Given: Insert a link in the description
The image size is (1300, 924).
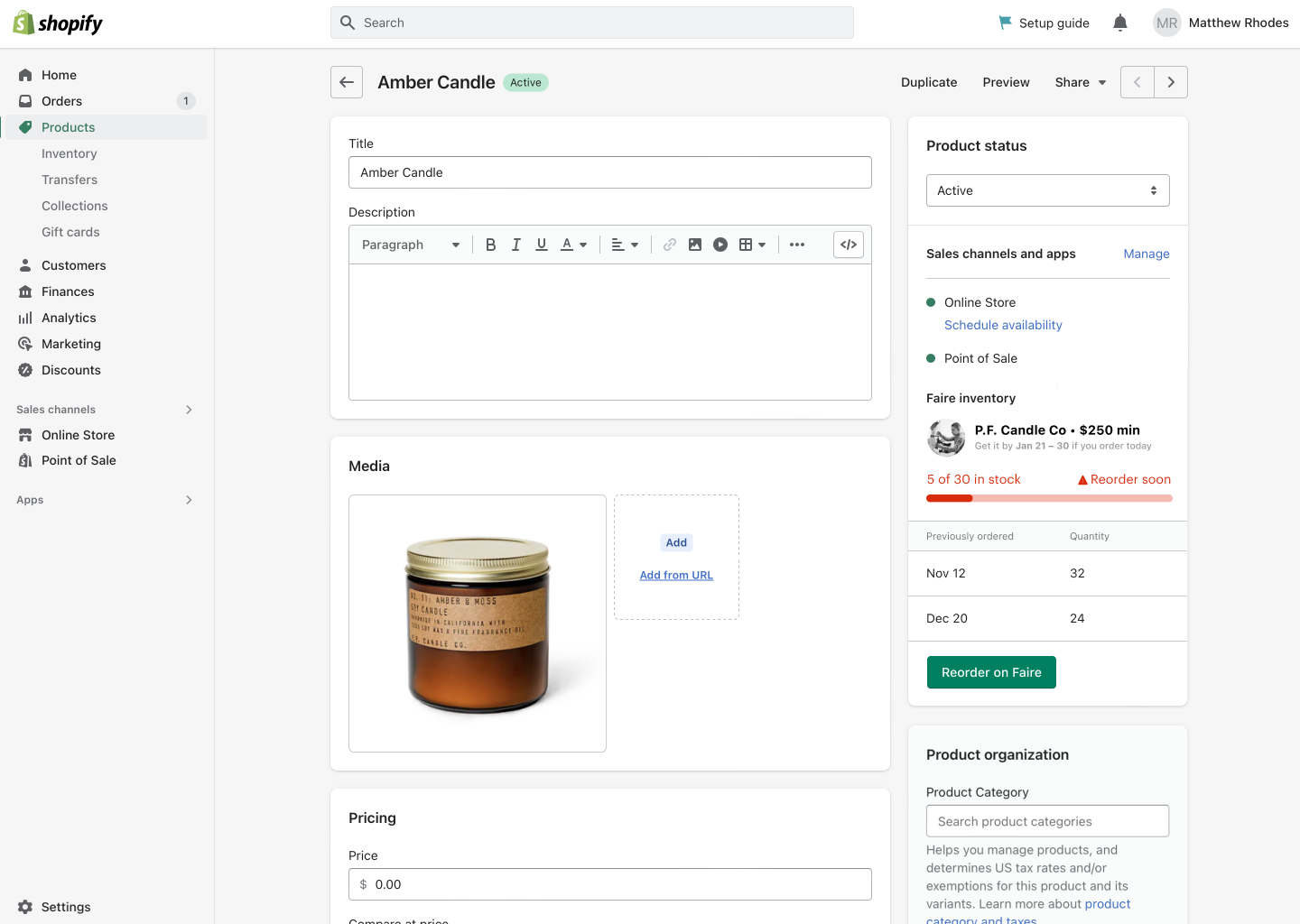Looking at the screenshot, I should (x=669, y=244).
